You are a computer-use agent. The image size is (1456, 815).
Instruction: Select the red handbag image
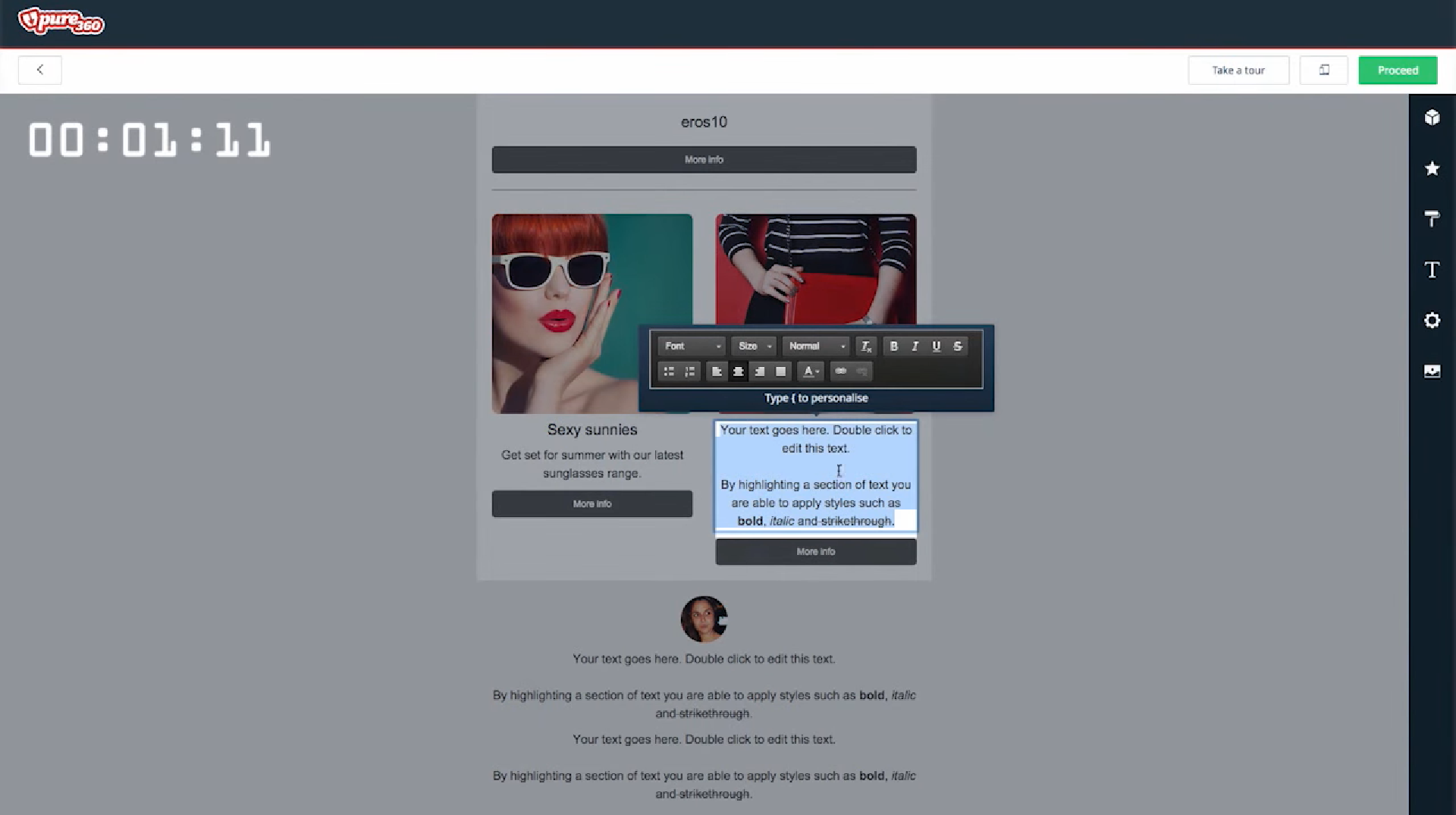tap(816, 269)
